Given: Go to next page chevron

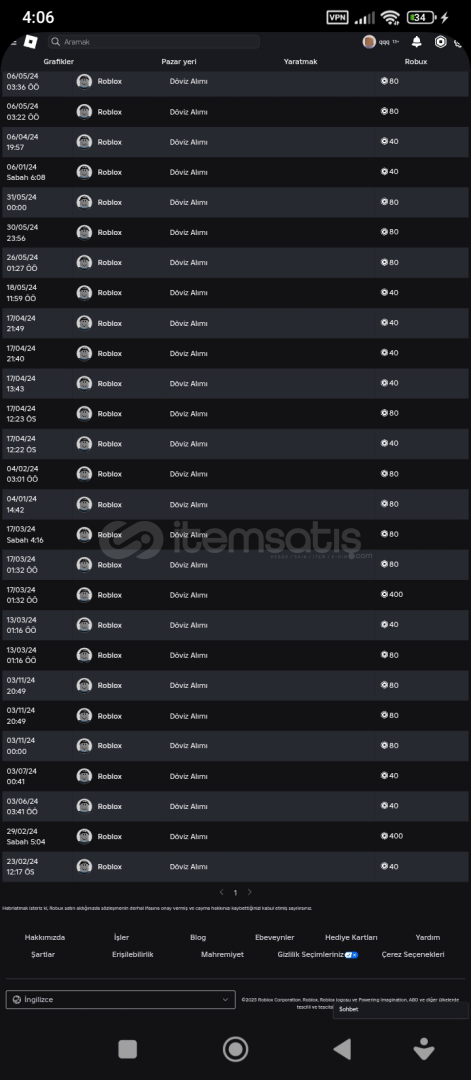Looking at the screenshot, I should (249, 892).
